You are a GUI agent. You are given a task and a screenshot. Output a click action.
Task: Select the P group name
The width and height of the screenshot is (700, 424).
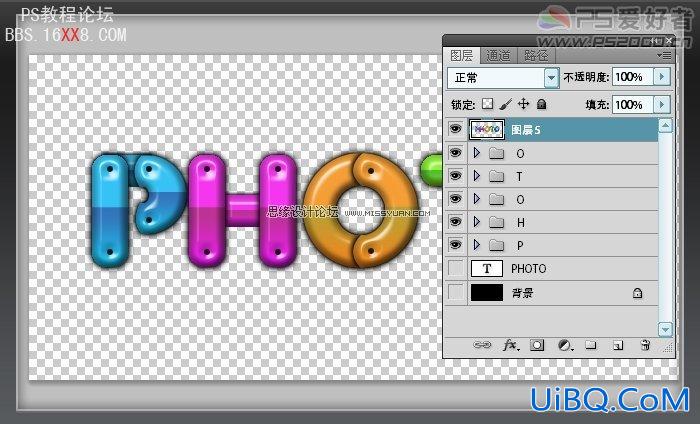point(520,245)
